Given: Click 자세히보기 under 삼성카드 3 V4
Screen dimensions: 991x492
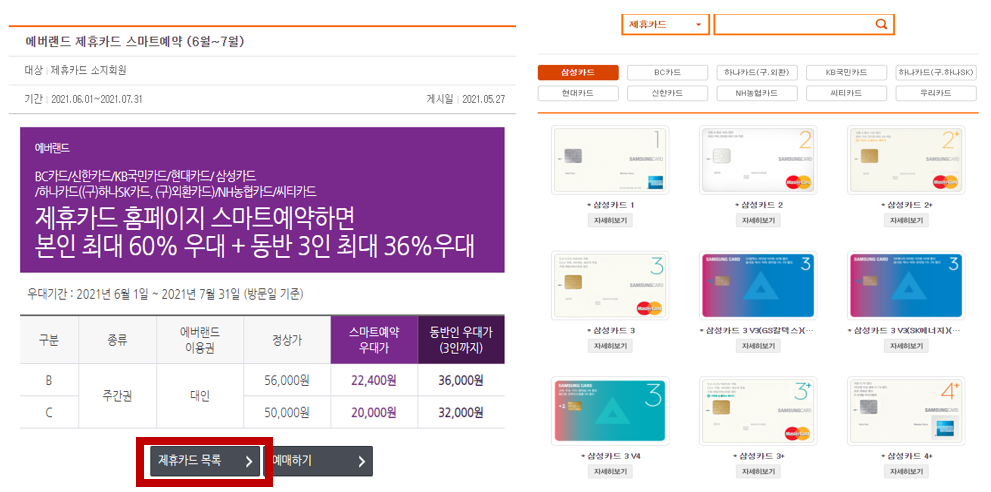Looking at the screenshot, I should click(x=610, y=472).
